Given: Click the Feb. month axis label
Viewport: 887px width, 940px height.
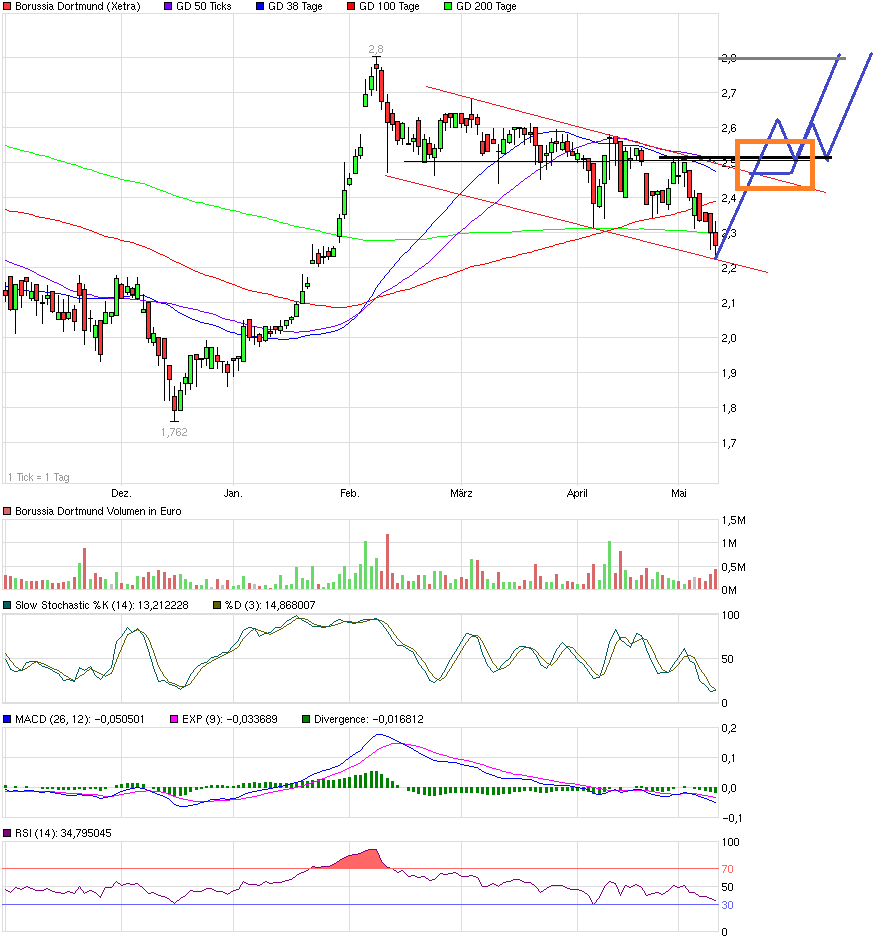Looking at the screenshot, I should pyautogui.click(x=350, y=493).
